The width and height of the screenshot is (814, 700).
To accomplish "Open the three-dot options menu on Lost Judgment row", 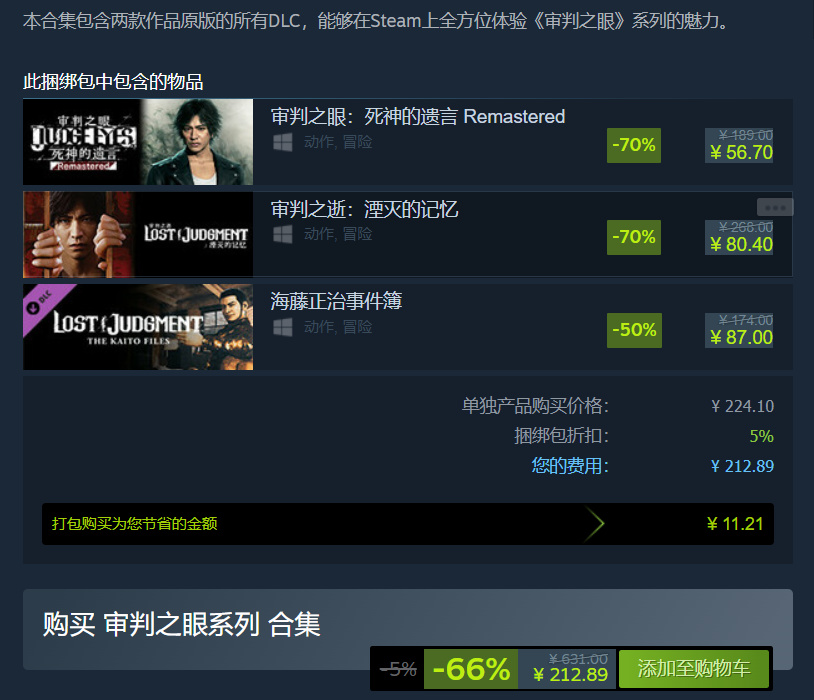I will click(x=775, y=207).
